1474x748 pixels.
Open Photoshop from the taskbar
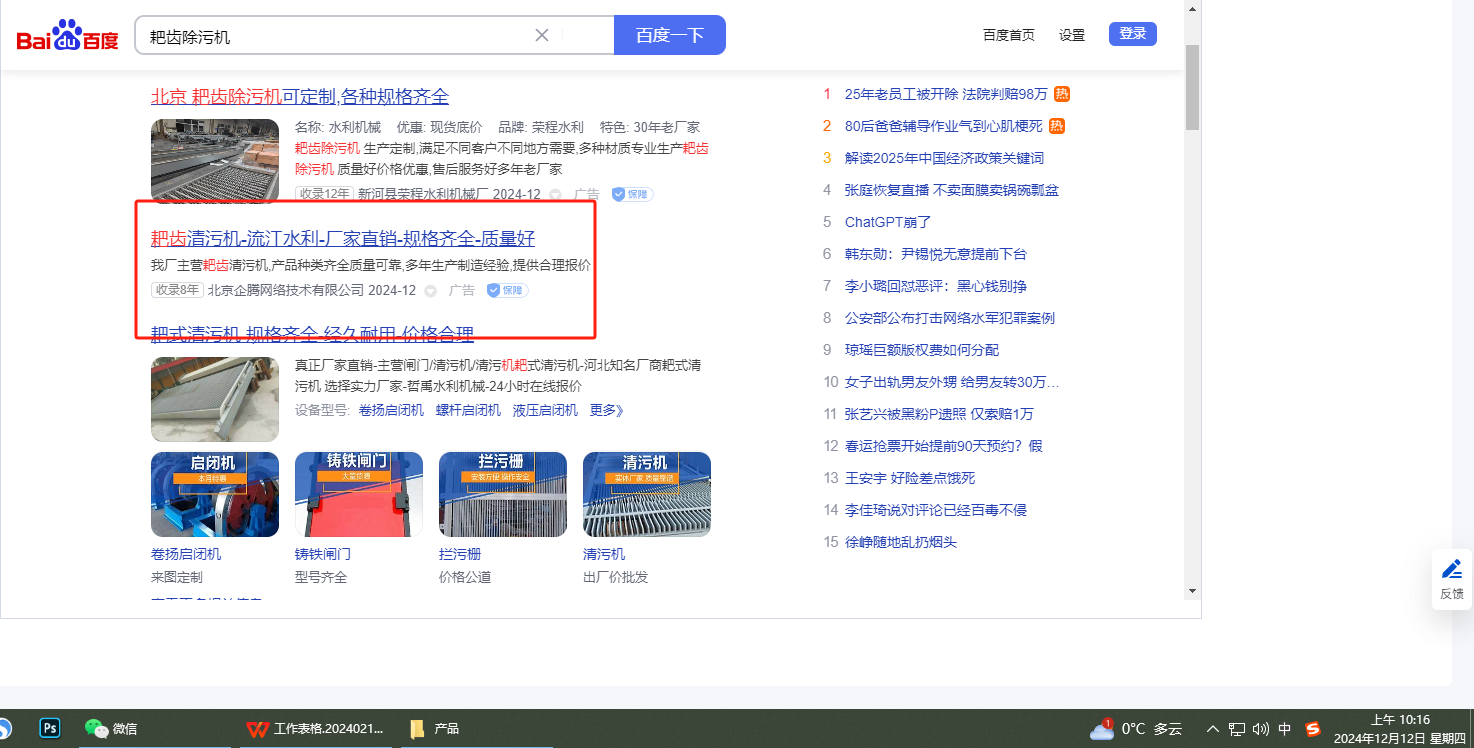tap(50, 728)
